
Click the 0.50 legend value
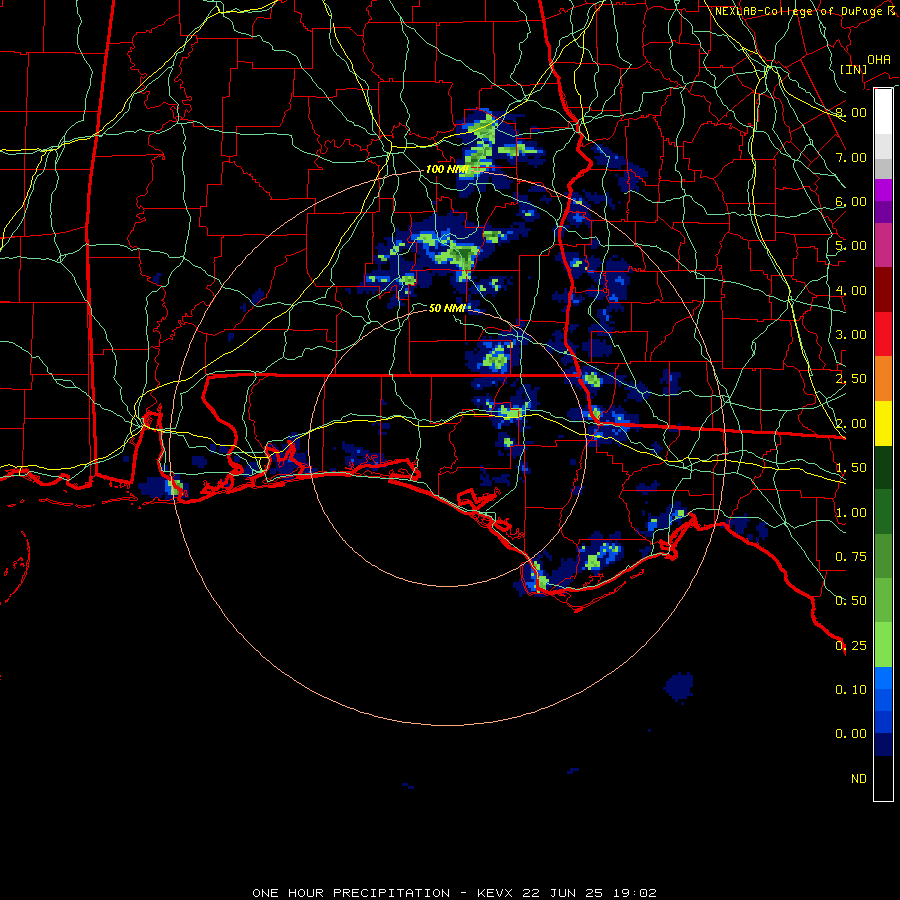click(850, 601)
